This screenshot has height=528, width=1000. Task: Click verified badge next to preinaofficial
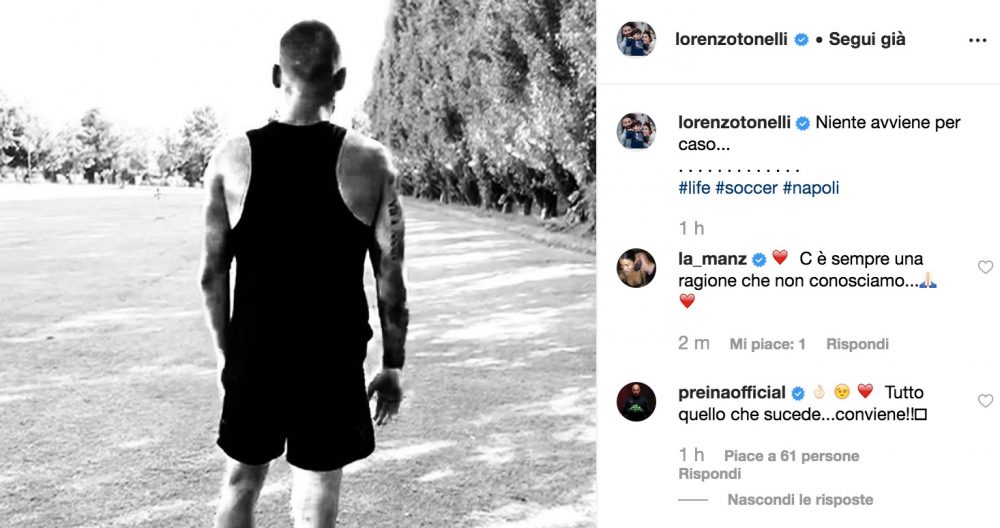[798, 393]
